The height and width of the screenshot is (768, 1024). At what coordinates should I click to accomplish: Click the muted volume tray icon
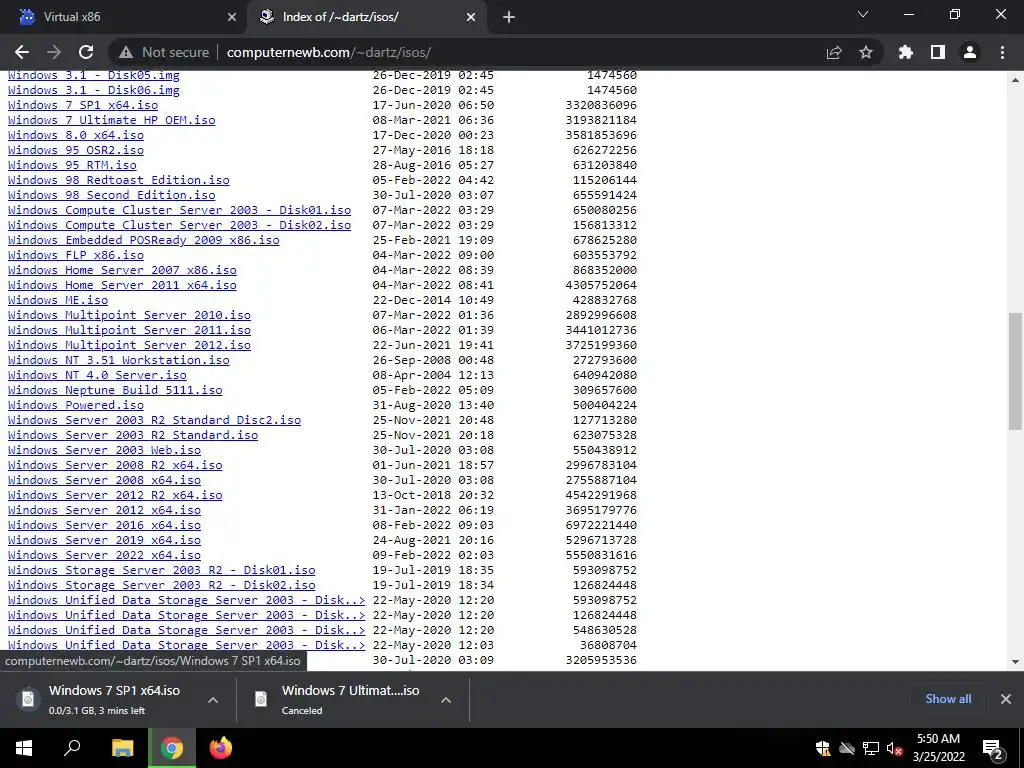895,748
